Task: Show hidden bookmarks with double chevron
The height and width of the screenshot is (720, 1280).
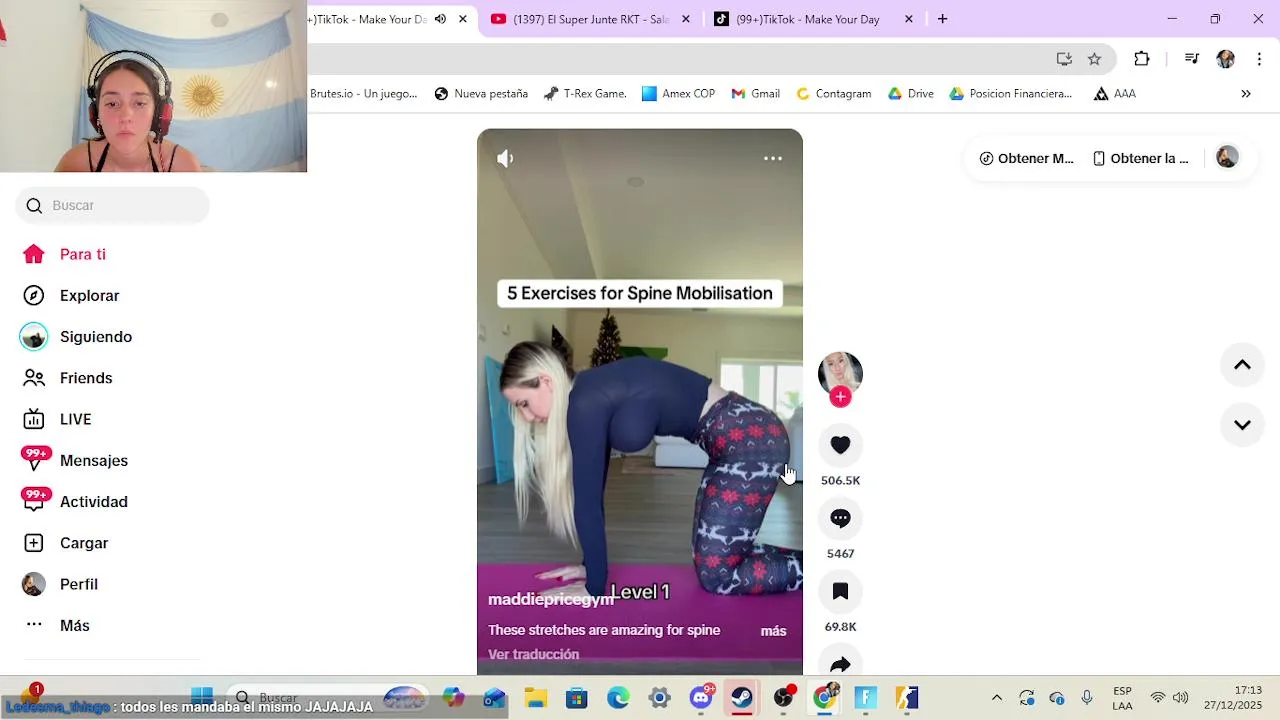Action: 1246,94
